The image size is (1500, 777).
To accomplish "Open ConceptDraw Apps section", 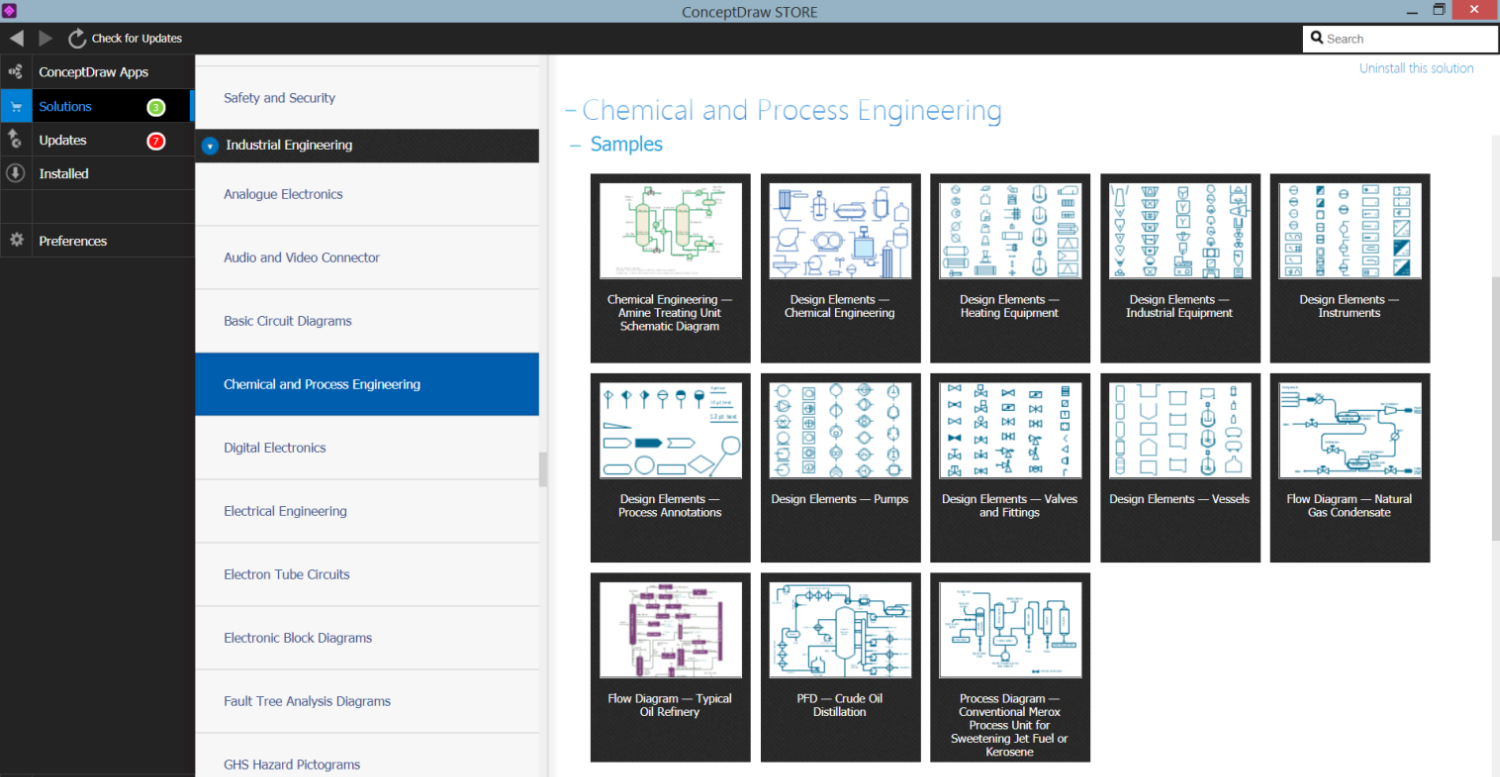I will pos(97,72).
